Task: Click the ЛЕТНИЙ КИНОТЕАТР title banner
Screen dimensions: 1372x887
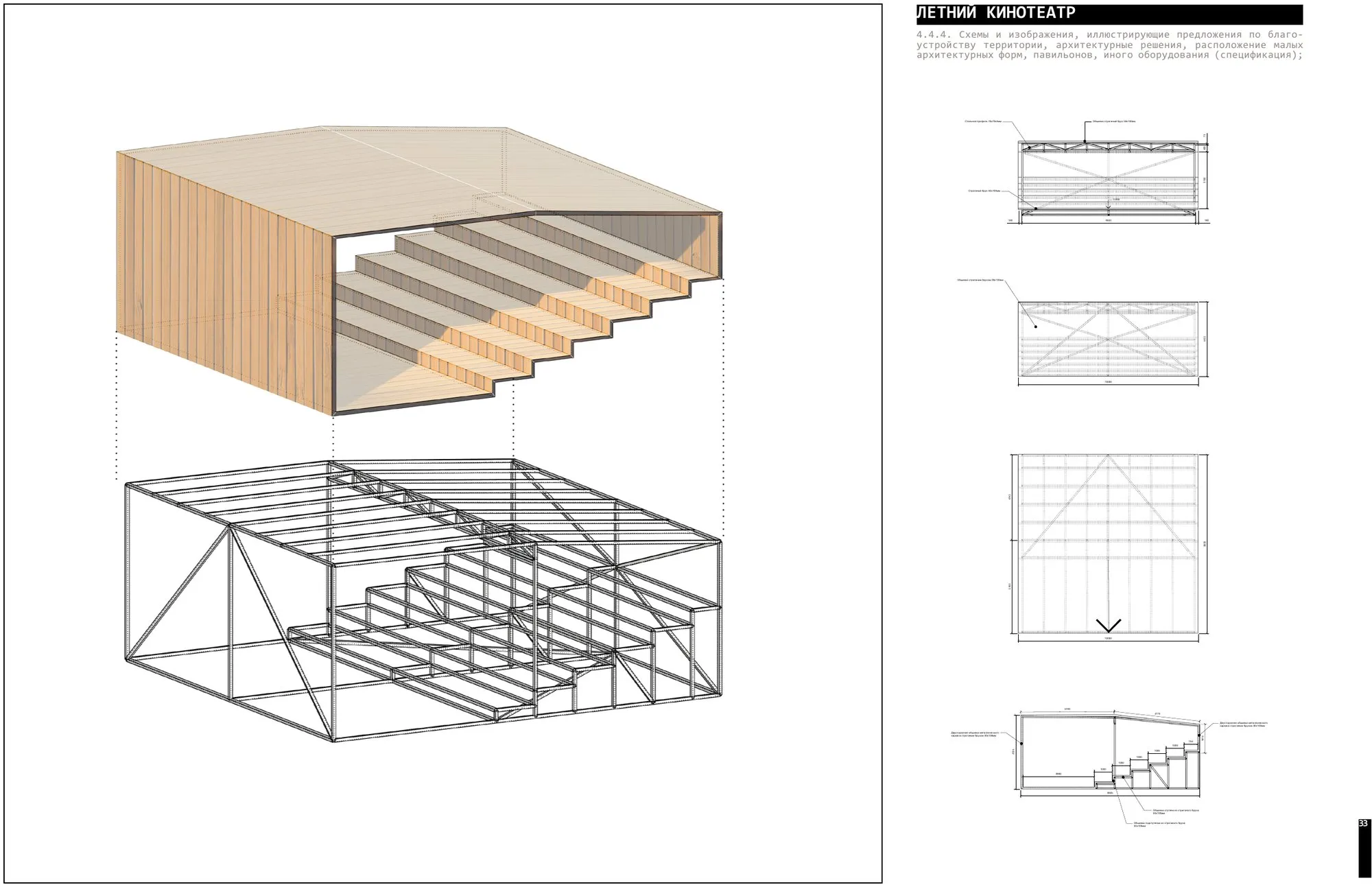Action: coord(1109,14)
